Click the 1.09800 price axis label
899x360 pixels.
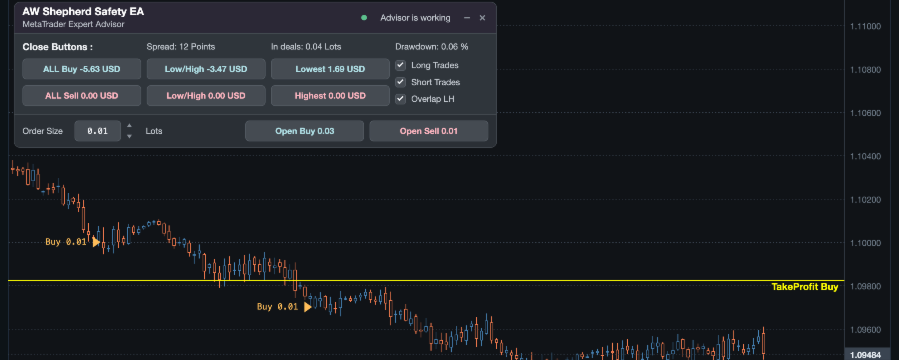pyautogui.click(x=865, y=286)
